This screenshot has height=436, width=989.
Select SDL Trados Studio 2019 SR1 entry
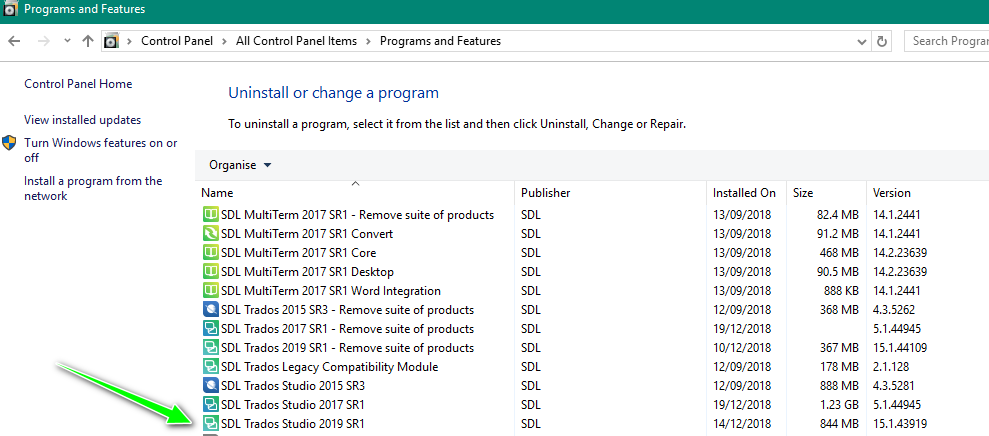(293, 423)
